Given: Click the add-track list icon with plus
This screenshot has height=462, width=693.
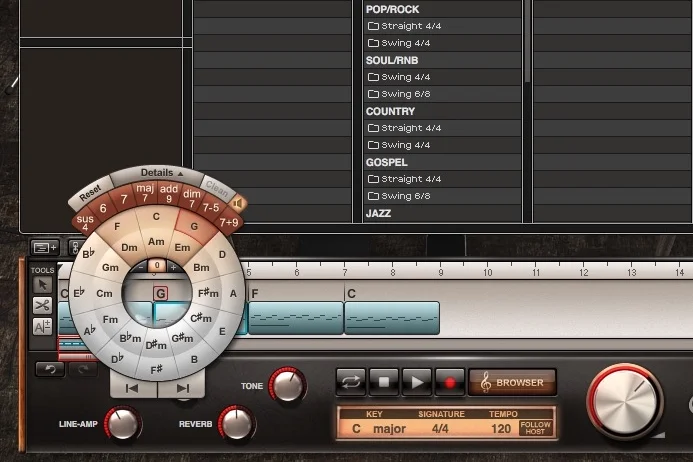Looking at the screenshot, I should pos(45,248).
